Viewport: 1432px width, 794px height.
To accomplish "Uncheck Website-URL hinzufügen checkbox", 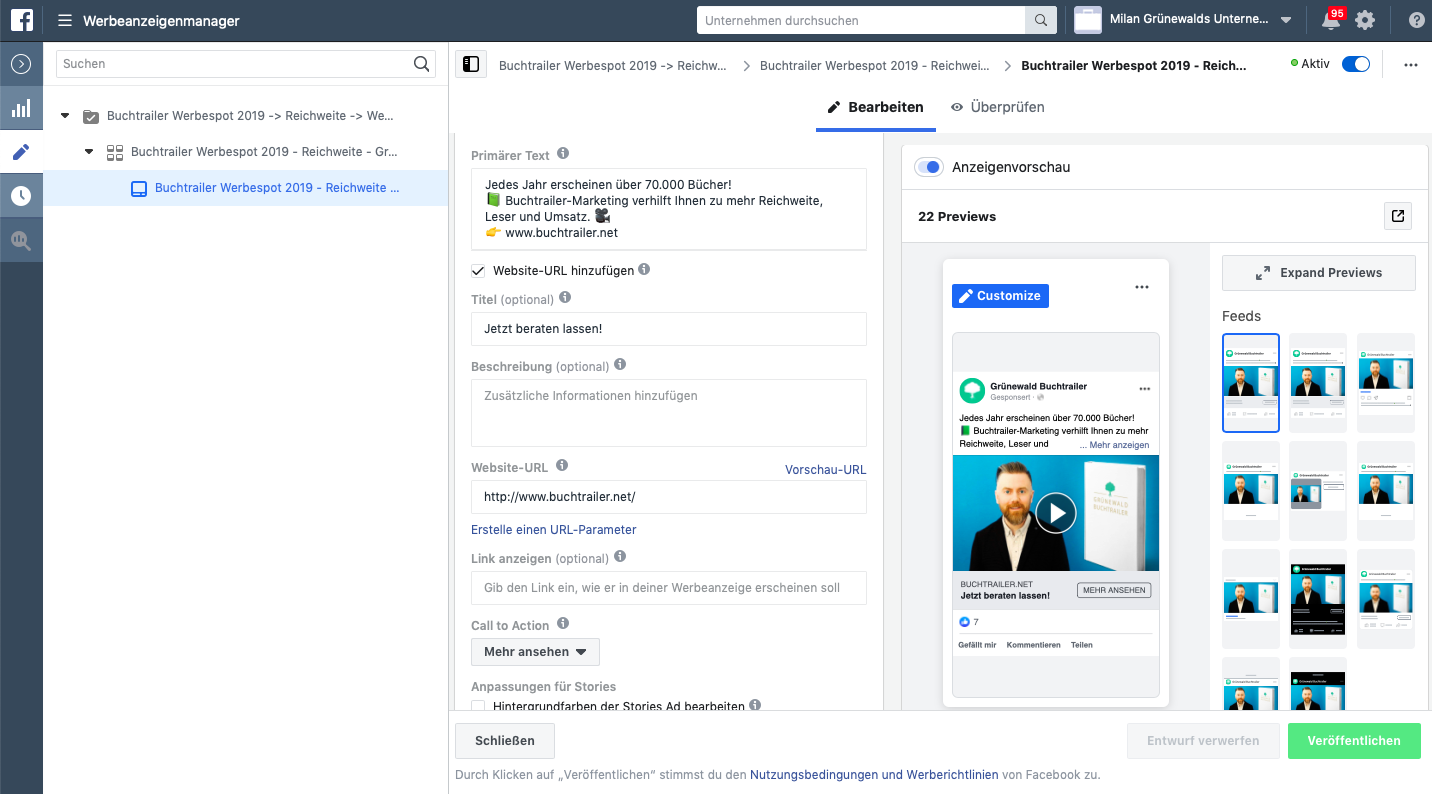I will tap(479, 270).
